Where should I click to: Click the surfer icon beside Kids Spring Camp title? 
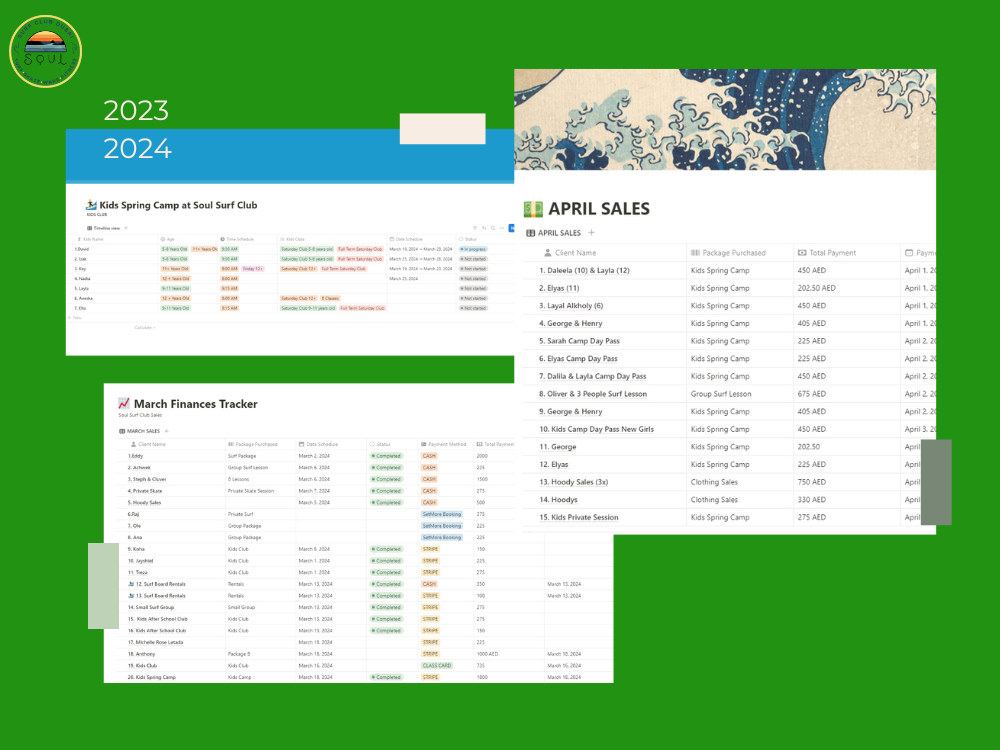[91, 205]
